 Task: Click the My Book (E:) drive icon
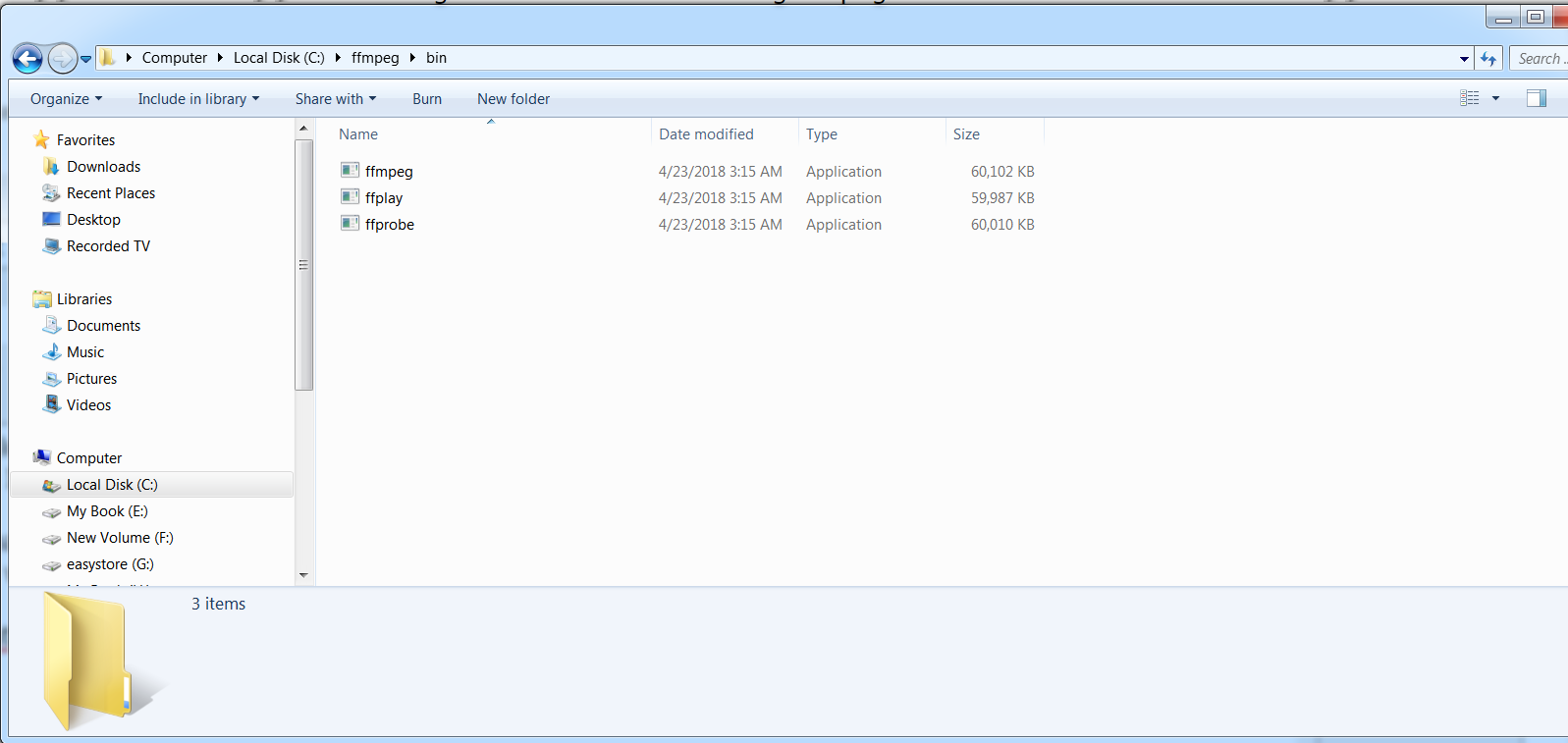pos(51,511)
